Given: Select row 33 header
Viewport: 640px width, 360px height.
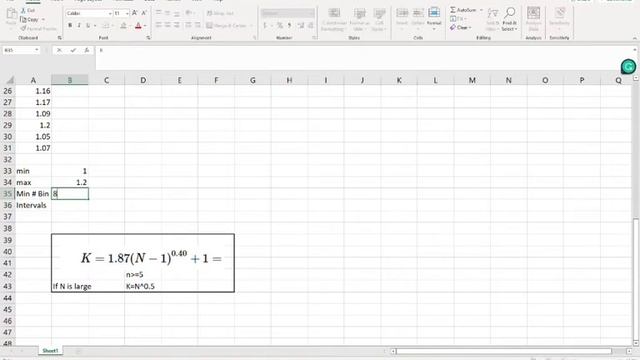Looking at the screenshot, I should [x=8, y=171].
